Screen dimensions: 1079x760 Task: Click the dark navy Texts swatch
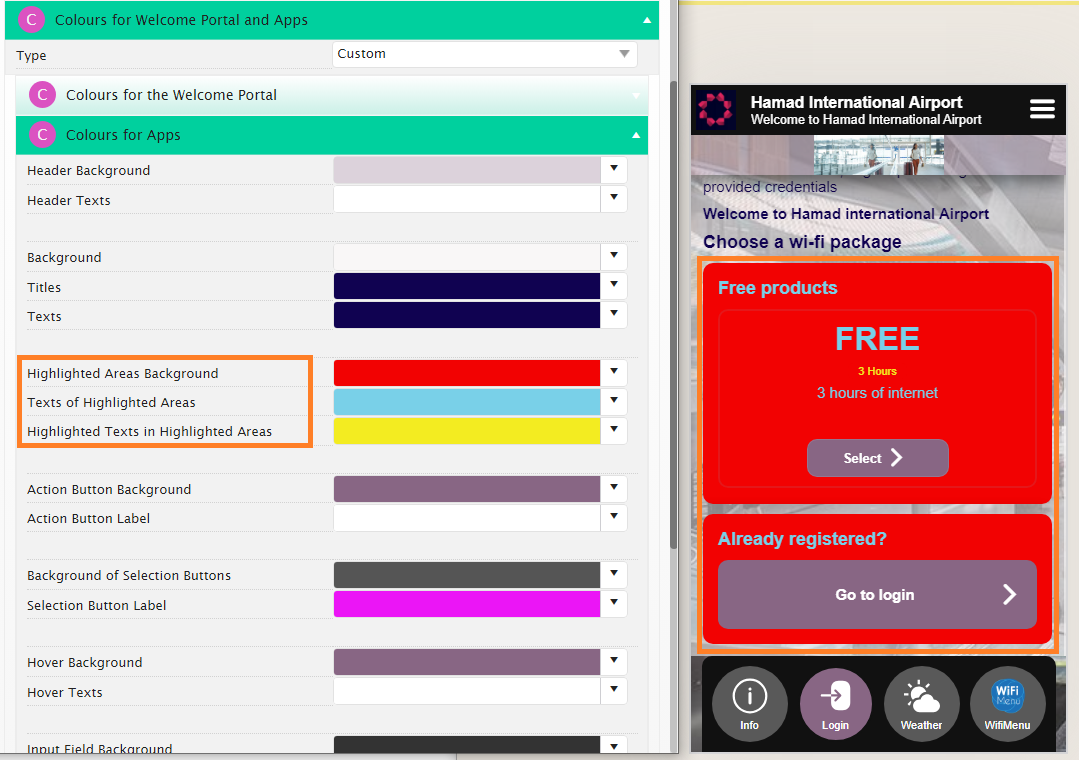click(x=467, y=315)
